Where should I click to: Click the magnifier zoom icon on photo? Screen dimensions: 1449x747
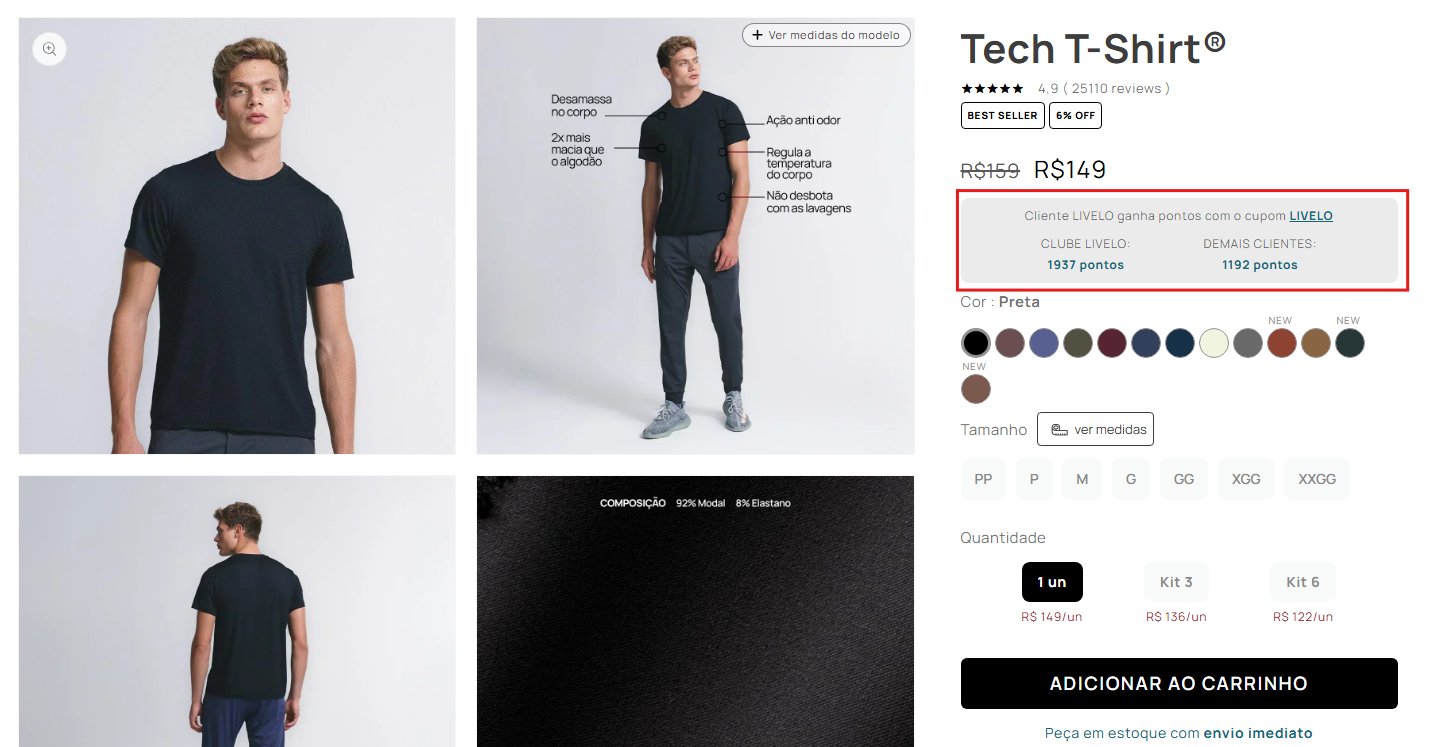pos(49,49)
